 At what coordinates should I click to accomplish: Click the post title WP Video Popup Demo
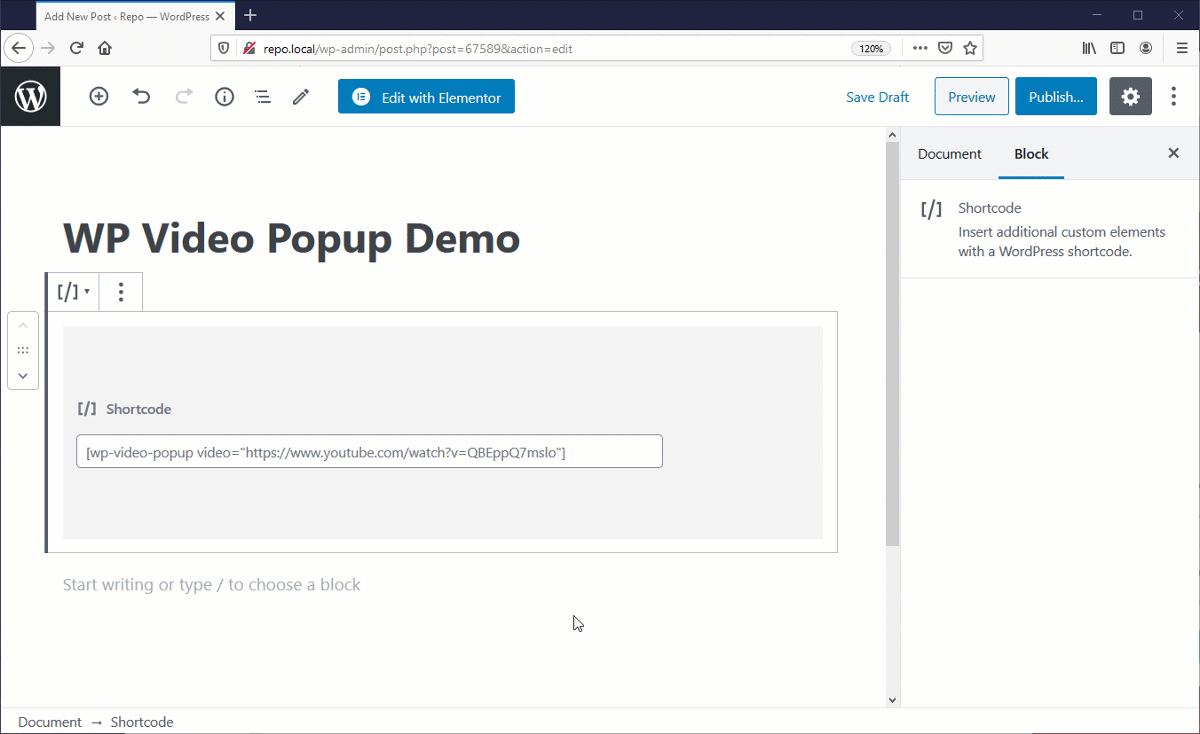point(291,239)
